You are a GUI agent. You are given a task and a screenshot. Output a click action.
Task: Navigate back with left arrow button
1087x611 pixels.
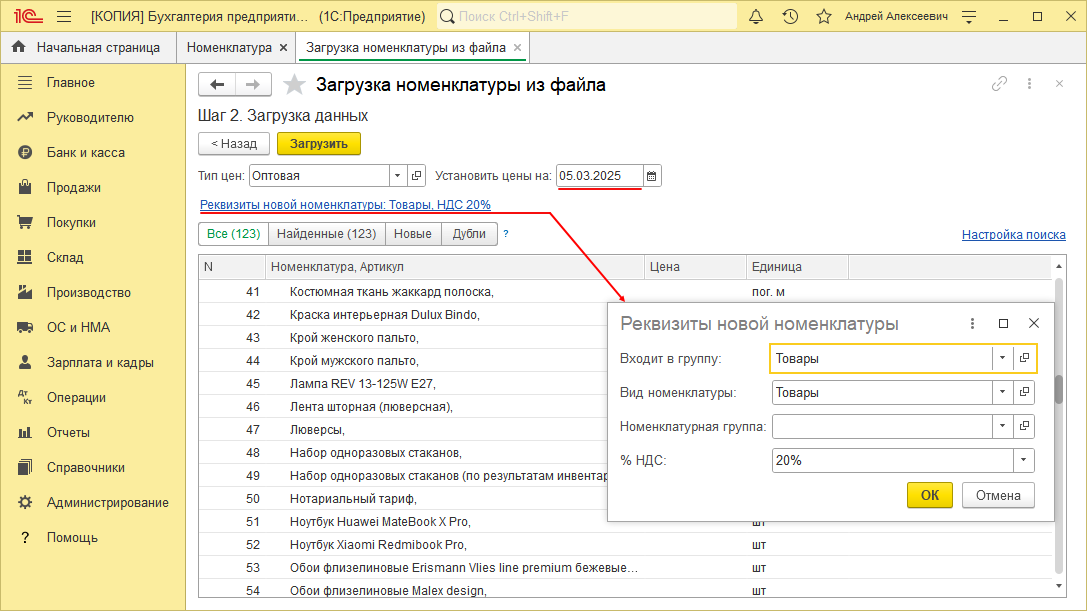(217, 85)
